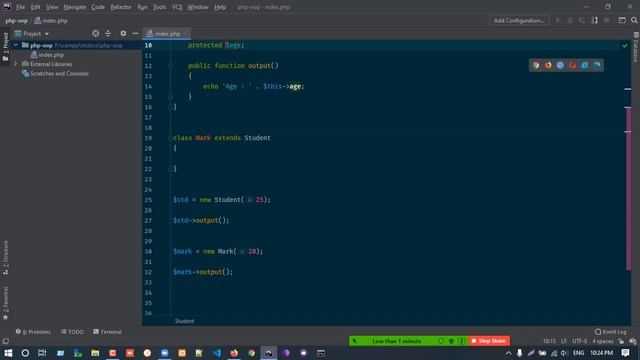The image size is (640, 360).
Task: Open in Firefox browser icon in editor
Action: click(548, 65)
